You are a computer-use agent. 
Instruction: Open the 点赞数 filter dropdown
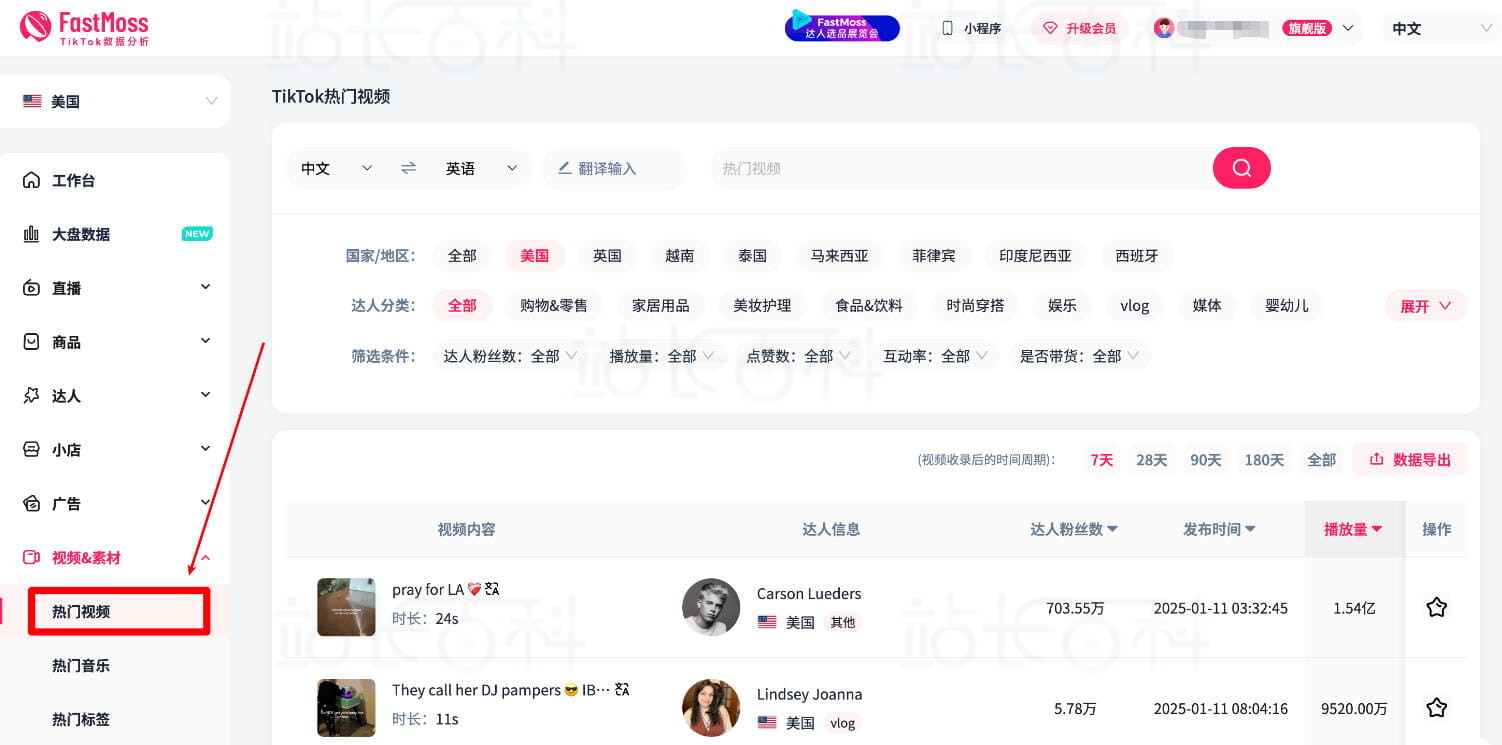tap(799, 356)
